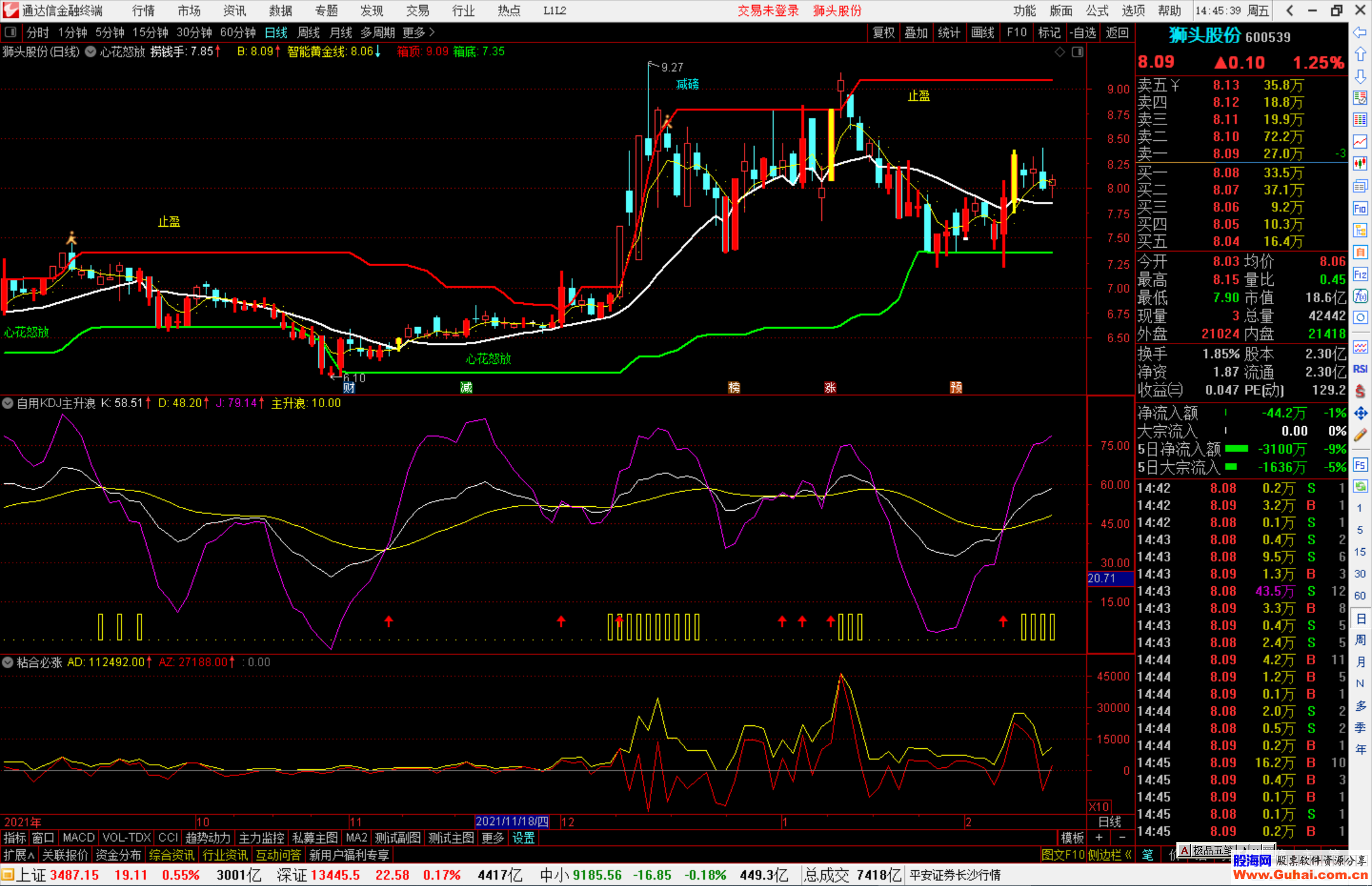Open the candlestick chart sidebar icon
Screen dimensions: 1372x886
click(x=1360, y=164)
